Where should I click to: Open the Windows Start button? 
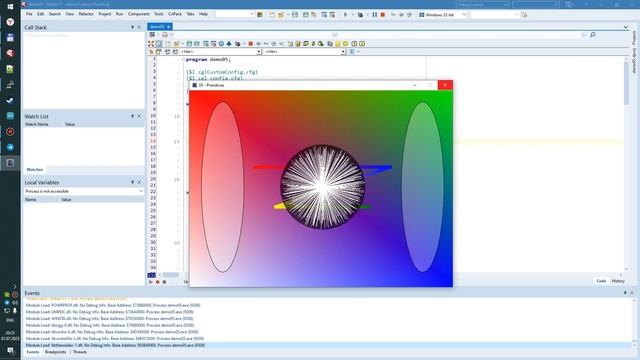click(x=10, y=7)
